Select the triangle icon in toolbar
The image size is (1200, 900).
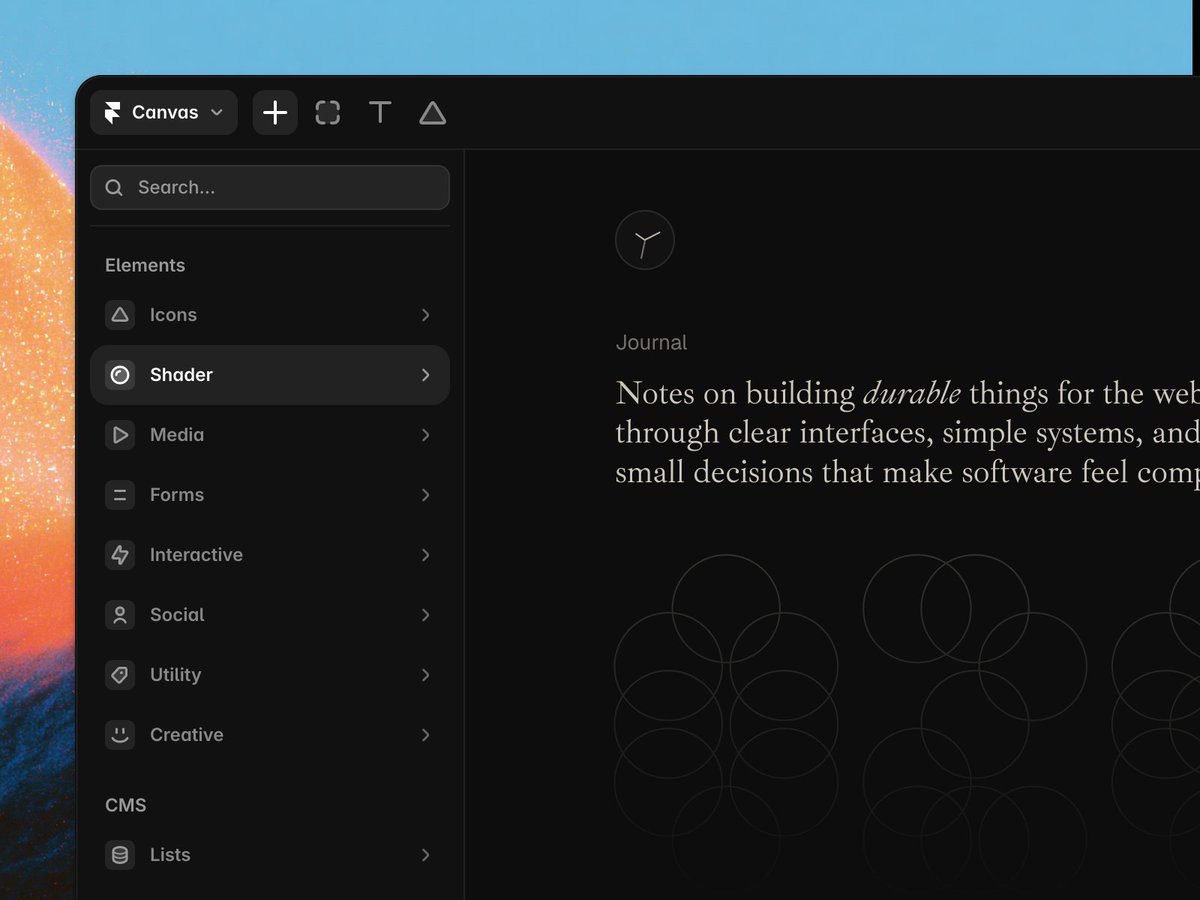tap(432, 113)
